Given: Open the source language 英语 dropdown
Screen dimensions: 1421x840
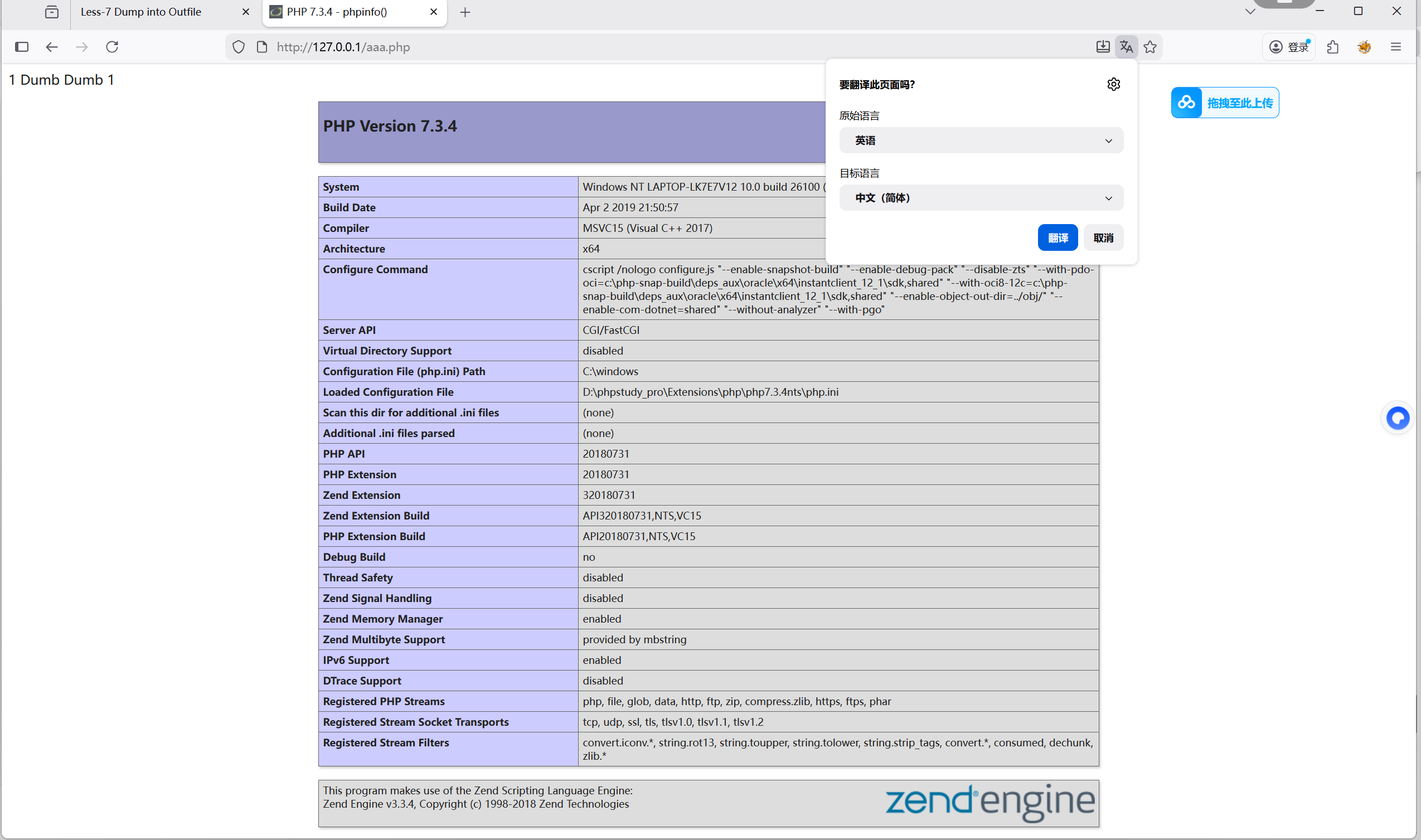Looking at the screenshot, I should click(981, 140).
